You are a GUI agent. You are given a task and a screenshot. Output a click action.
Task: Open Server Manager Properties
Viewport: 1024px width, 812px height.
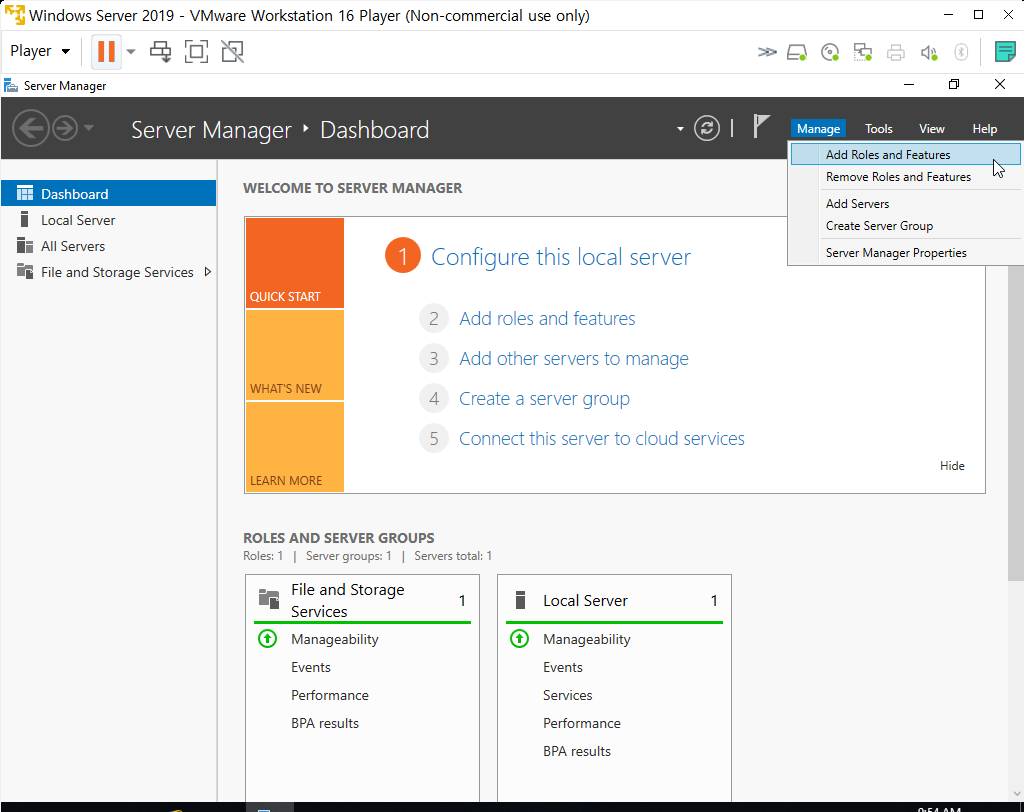905,253
